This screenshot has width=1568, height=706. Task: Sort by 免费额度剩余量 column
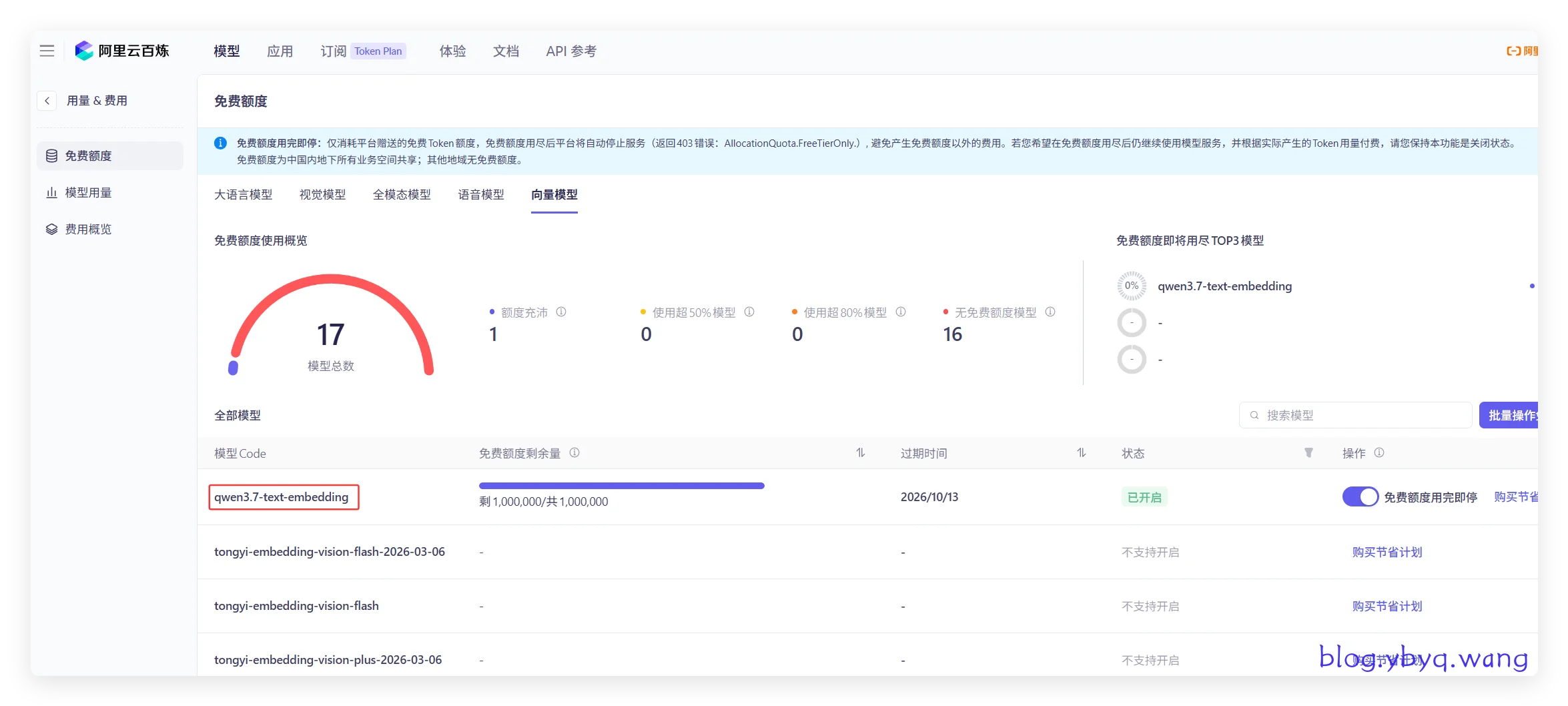(x=861, y=452)
